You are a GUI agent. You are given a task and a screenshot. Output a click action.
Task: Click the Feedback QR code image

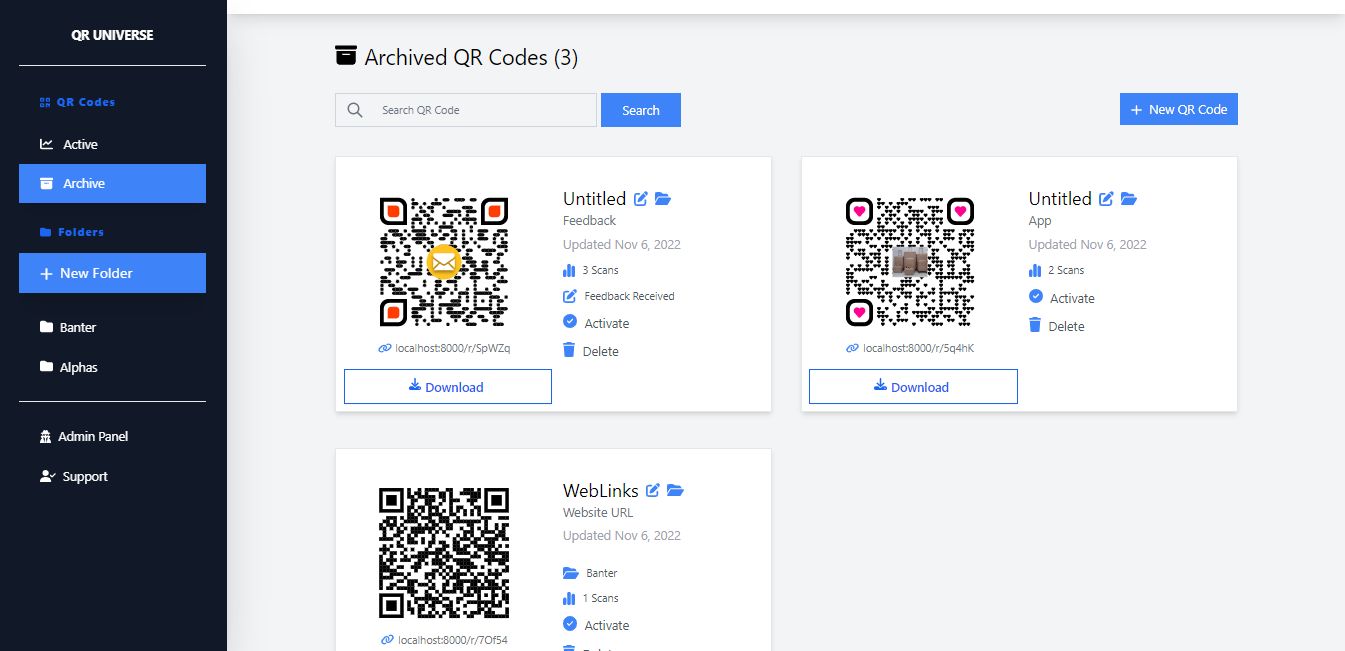pos(444,262)
